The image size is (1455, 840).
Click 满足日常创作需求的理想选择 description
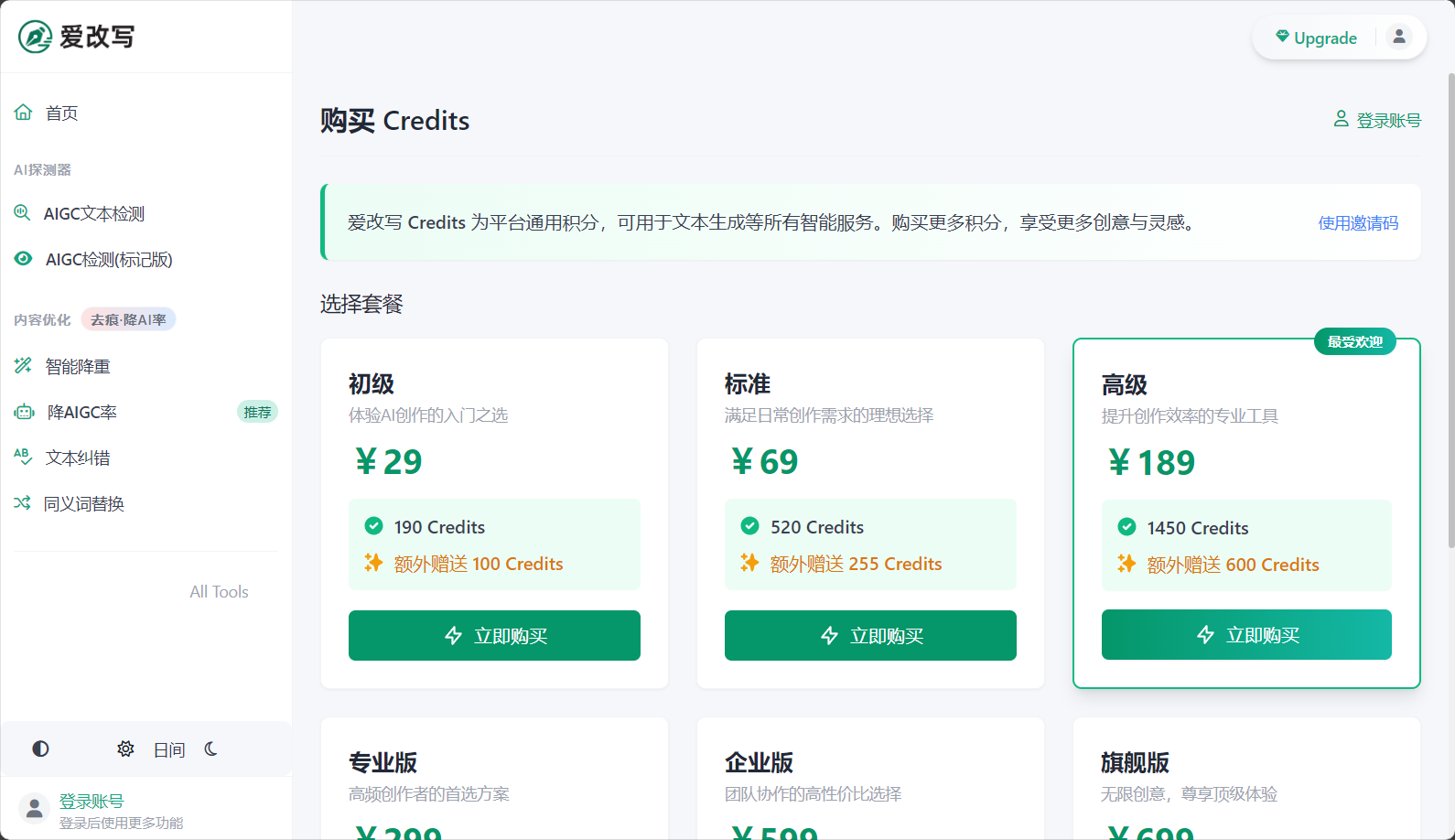point(829,415)
